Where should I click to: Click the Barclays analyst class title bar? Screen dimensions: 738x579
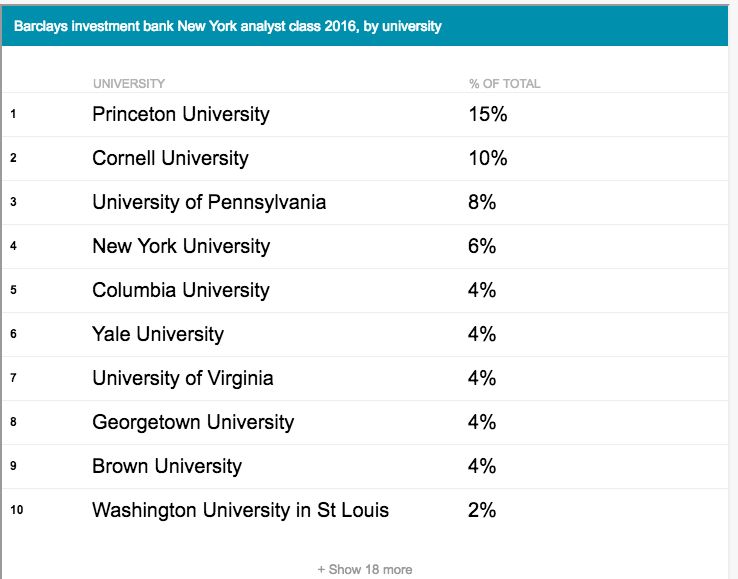[x=365, y=26]
